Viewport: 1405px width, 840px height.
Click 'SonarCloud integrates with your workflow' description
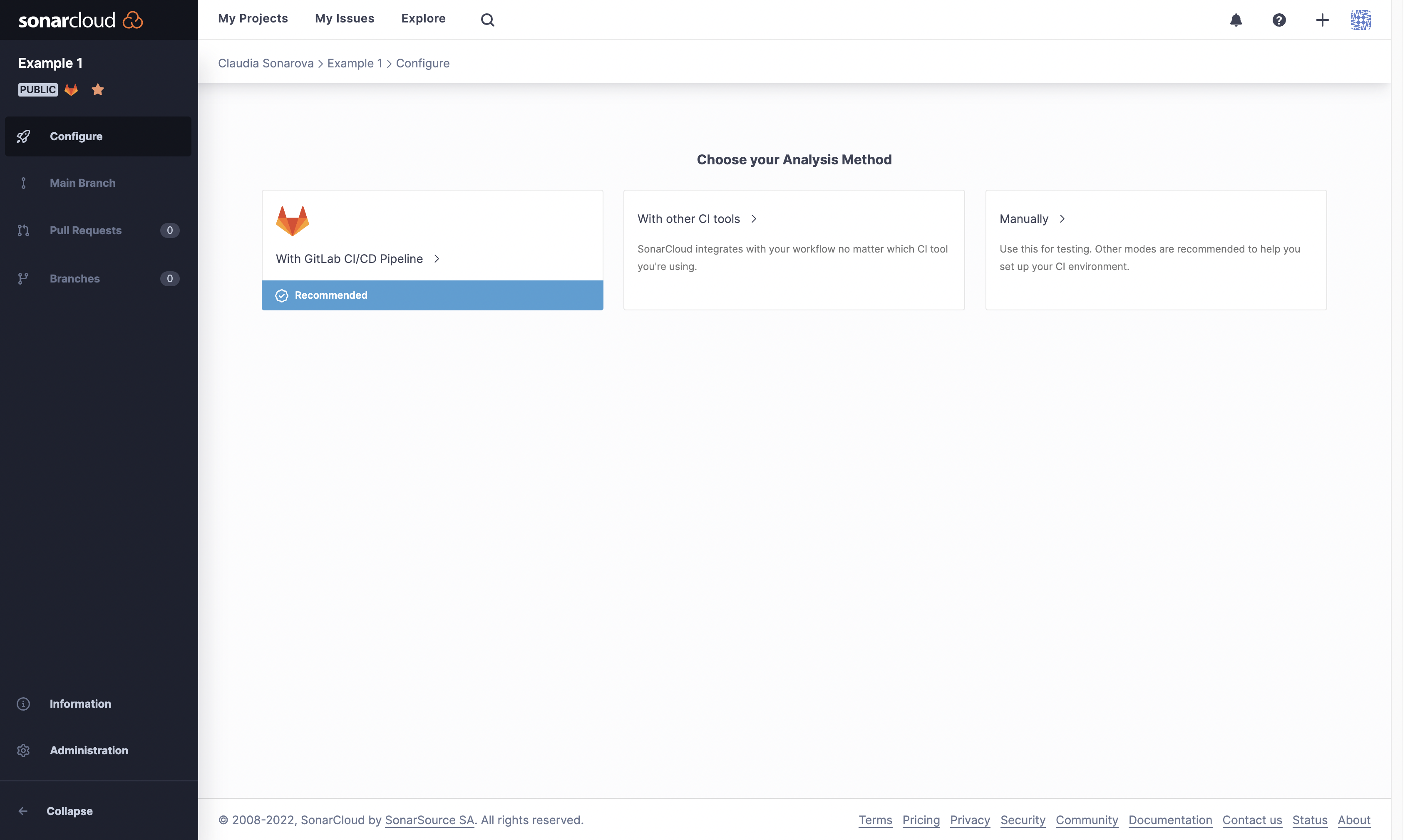[792, 258]
